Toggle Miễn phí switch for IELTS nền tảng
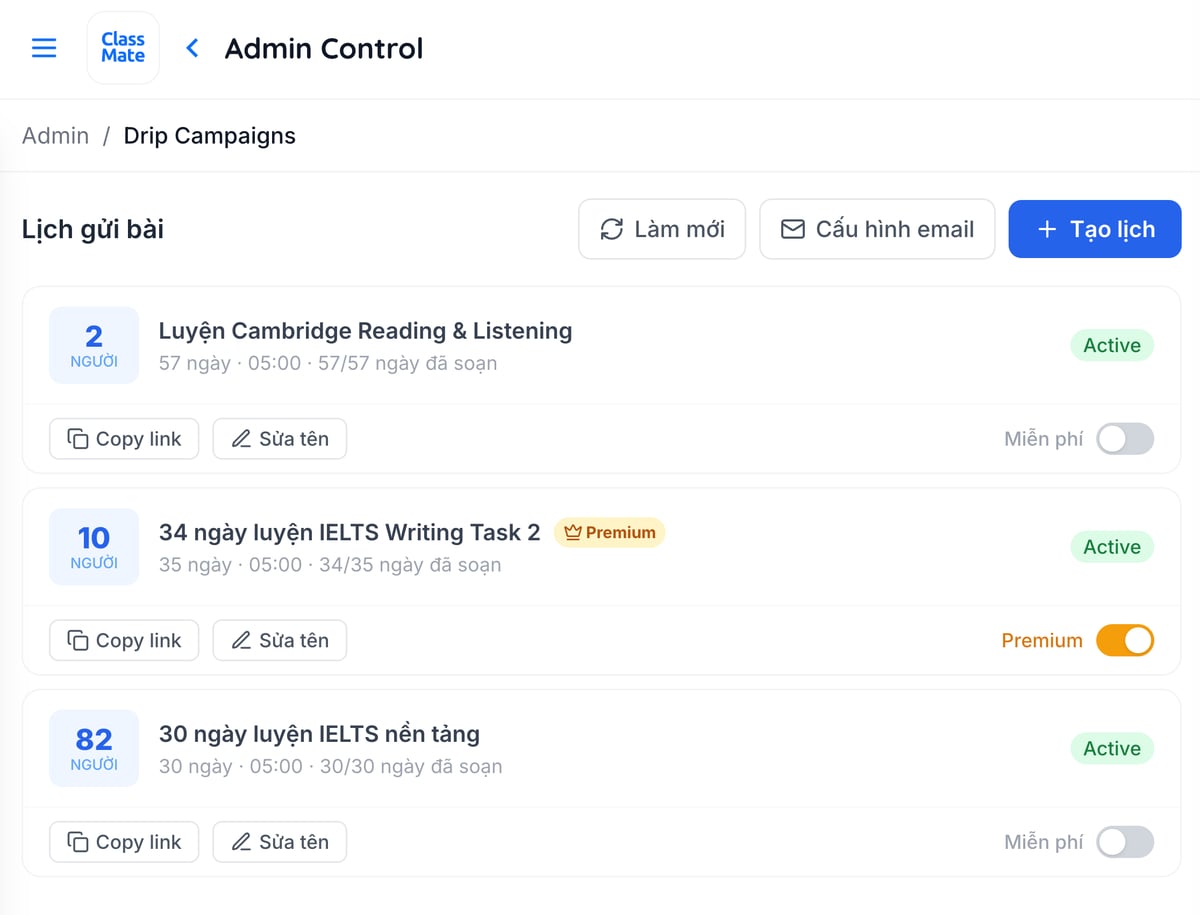The height and width of the screenshot is (915, 1200). click(x=1125, y=842)
